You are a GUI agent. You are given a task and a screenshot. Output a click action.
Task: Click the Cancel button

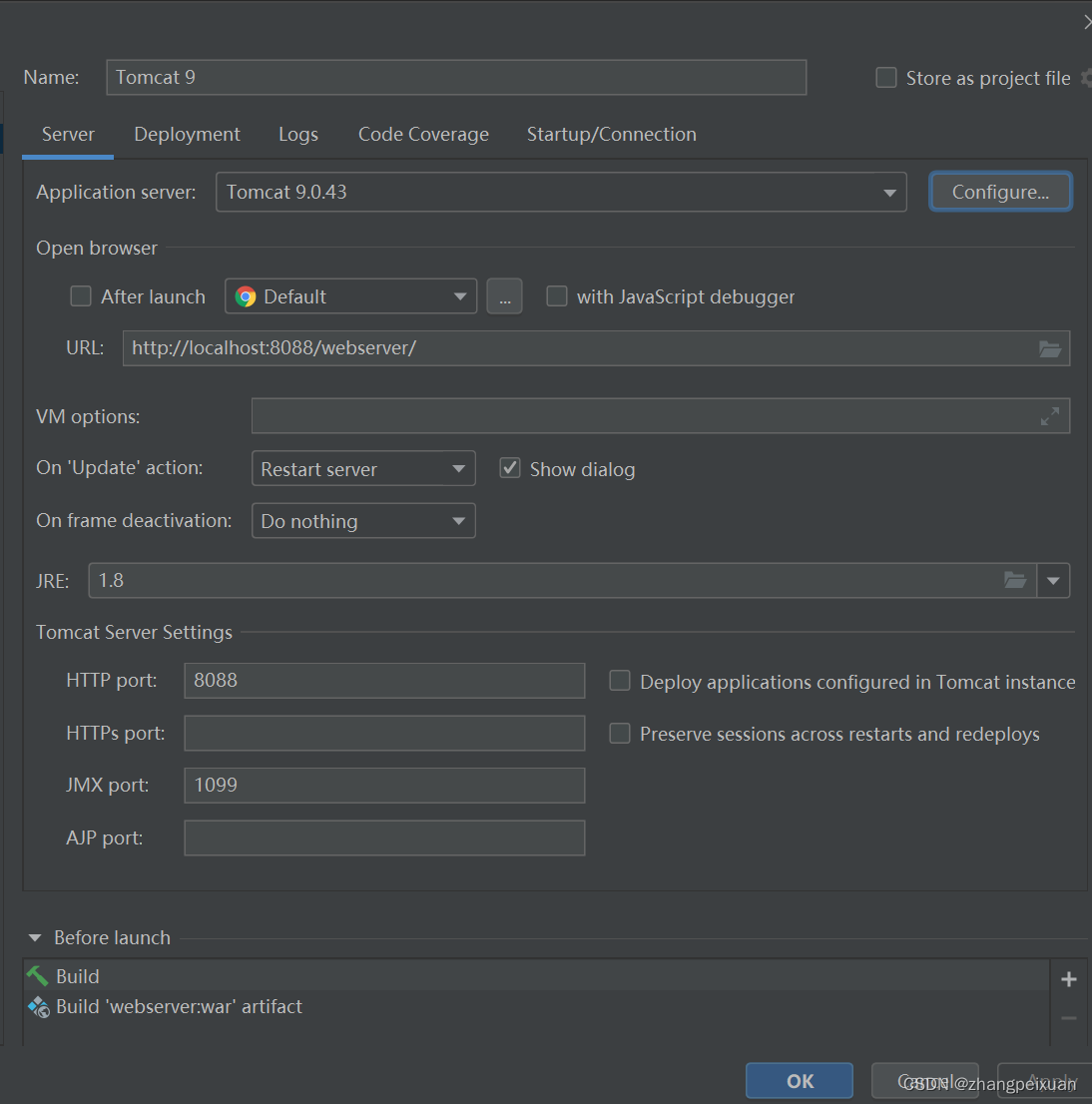click(924, 1081)
